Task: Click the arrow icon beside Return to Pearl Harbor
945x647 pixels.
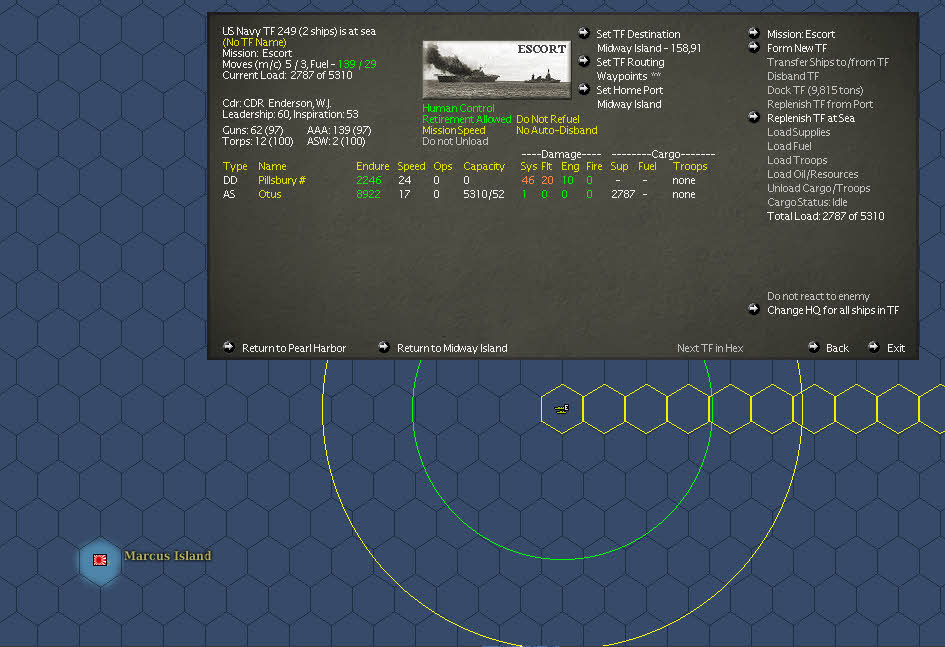Action: coord(228,347)
